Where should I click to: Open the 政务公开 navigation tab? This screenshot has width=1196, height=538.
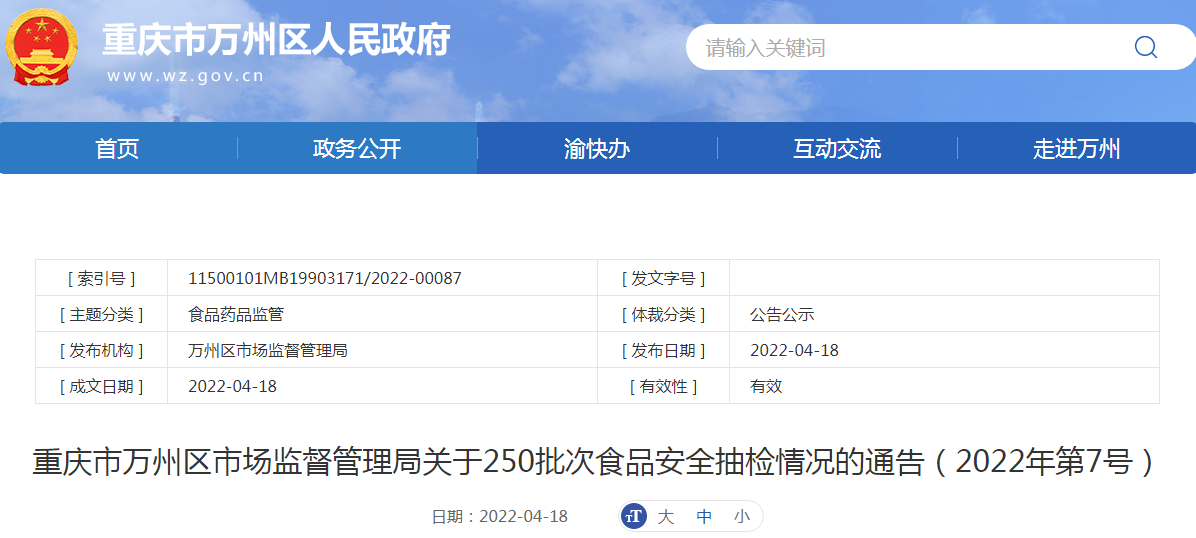357,149
